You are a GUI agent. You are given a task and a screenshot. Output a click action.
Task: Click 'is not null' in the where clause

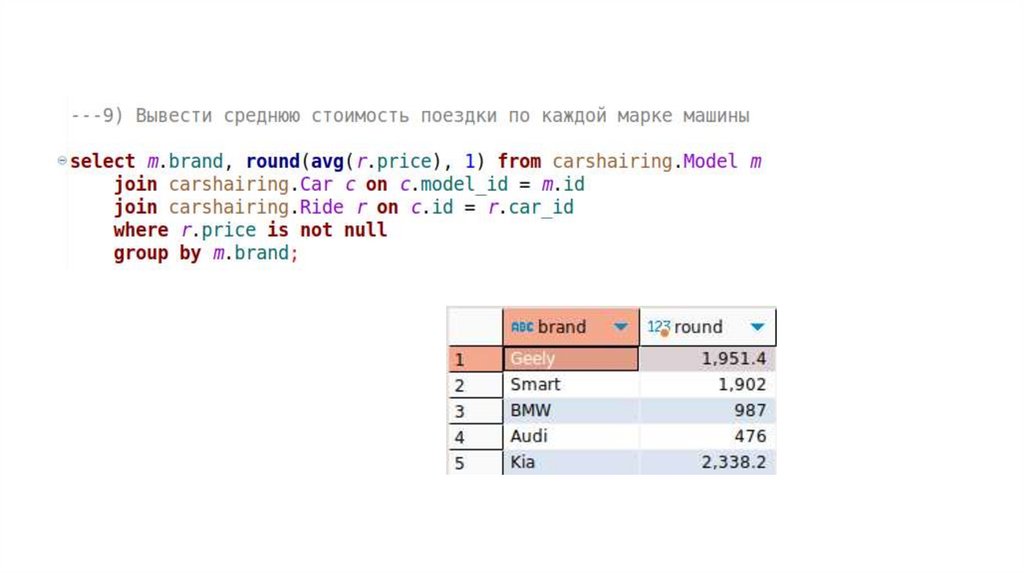pos(327,230)
